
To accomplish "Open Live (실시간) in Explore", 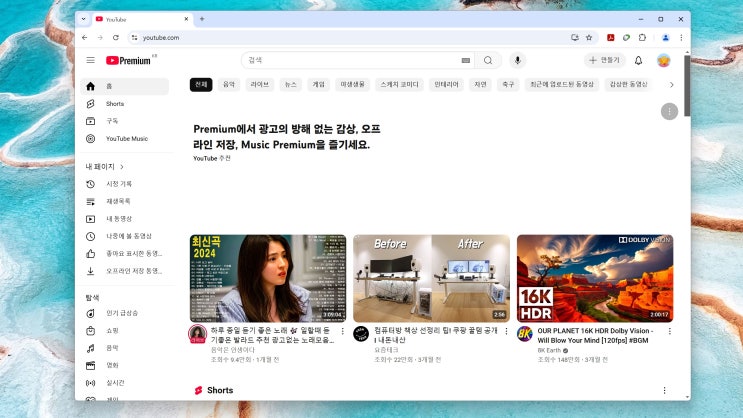I will click(124, 383).
